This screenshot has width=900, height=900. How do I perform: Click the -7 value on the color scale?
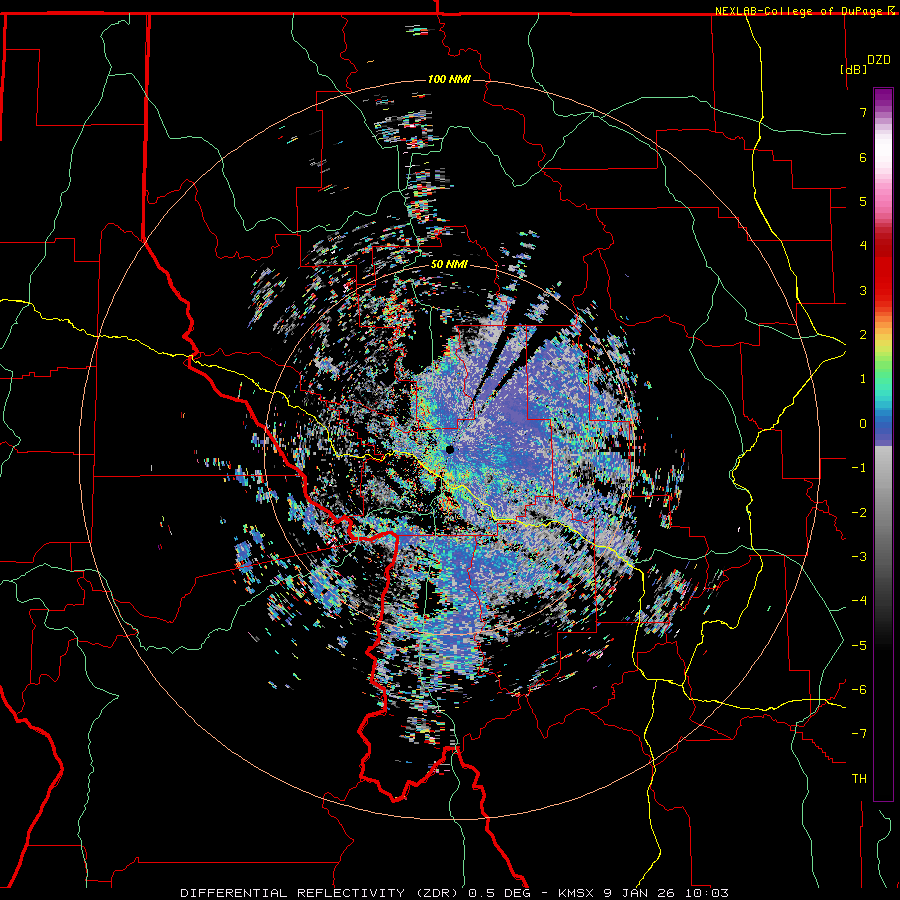(x=859, y=734)
